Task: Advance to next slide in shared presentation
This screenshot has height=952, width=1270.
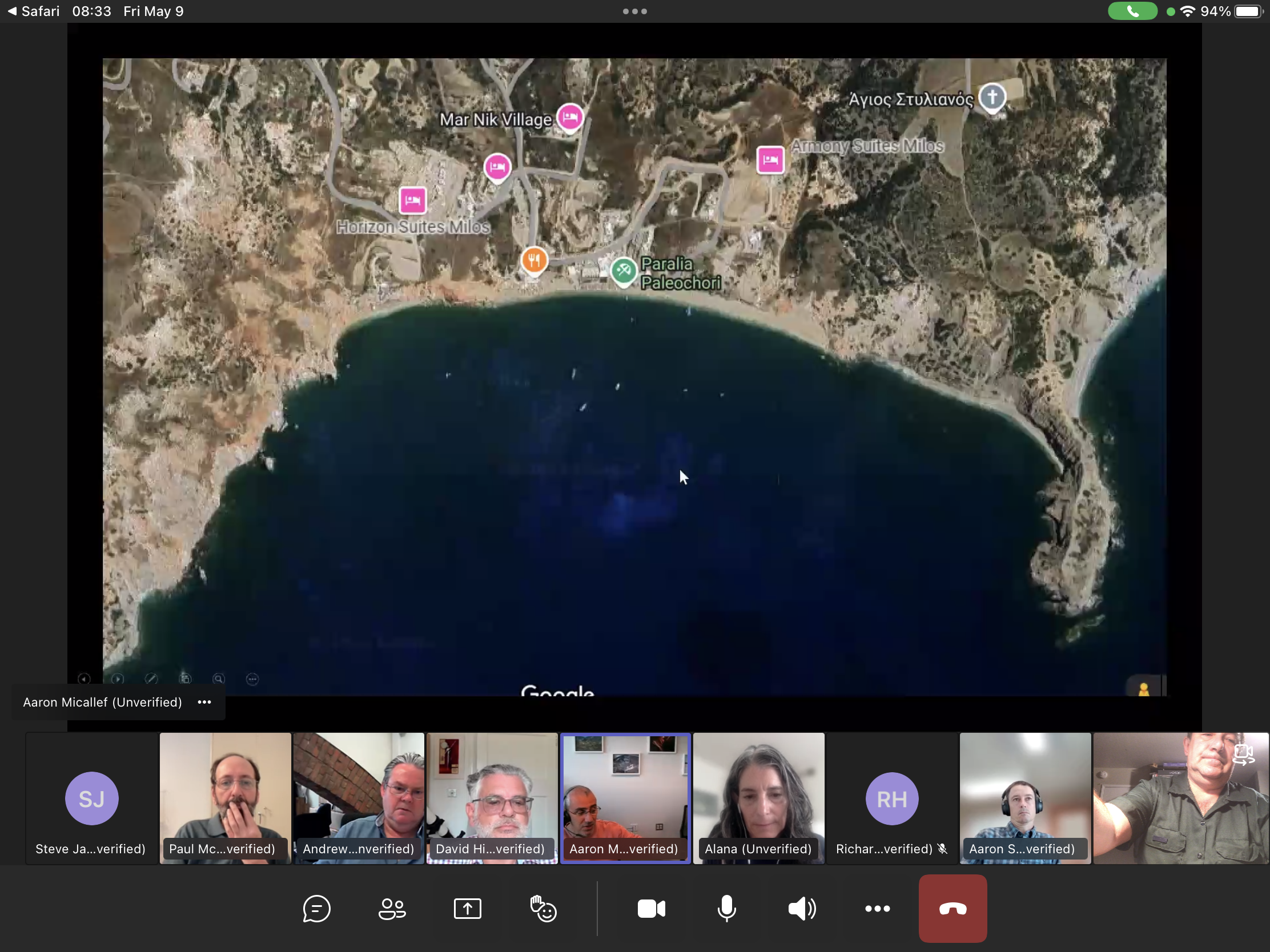Action: pos(118,679)
